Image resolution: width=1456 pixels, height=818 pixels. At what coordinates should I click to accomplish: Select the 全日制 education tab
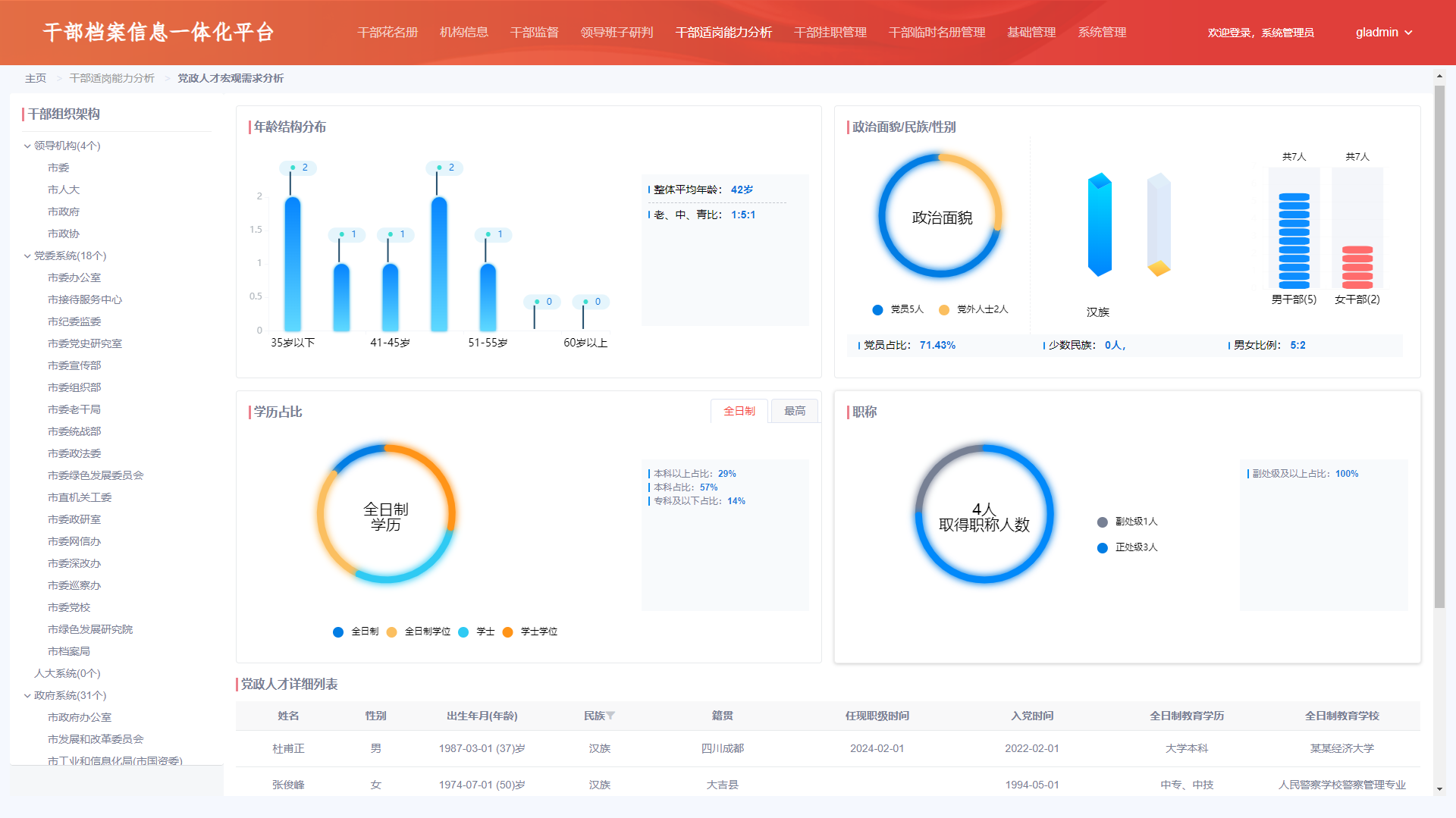739,411
